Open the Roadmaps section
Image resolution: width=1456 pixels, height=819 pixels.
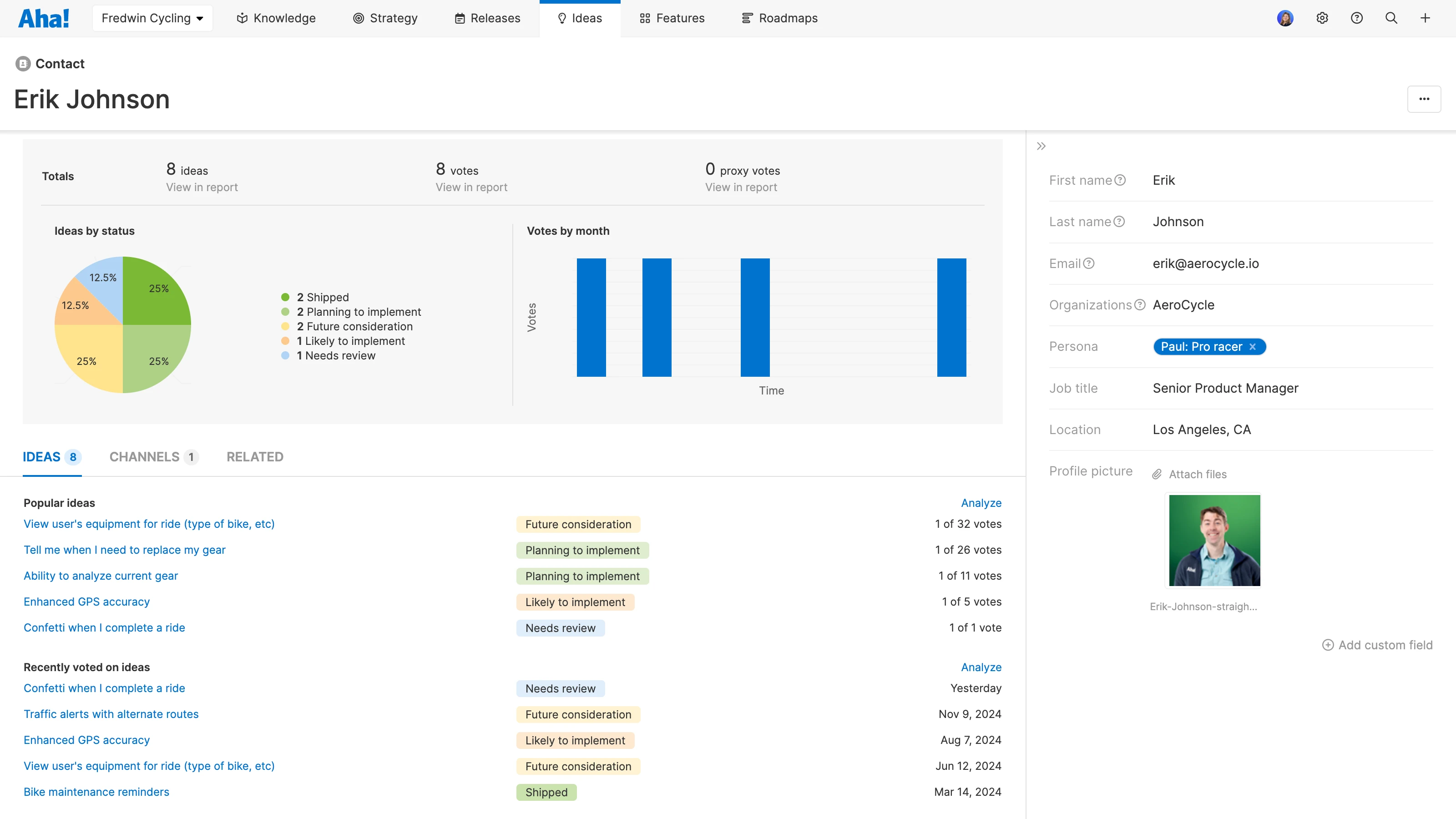click(x=779, y=18)
